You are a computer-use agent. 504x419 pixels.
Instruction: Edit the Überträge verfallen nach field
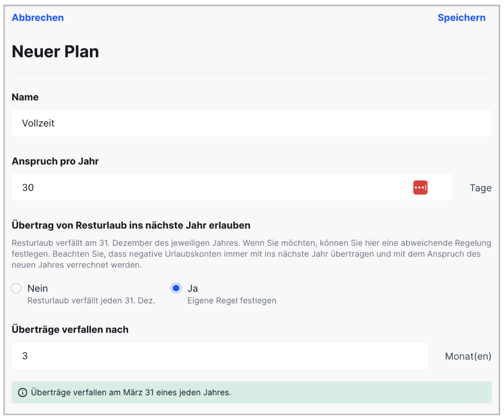point(220,356)
